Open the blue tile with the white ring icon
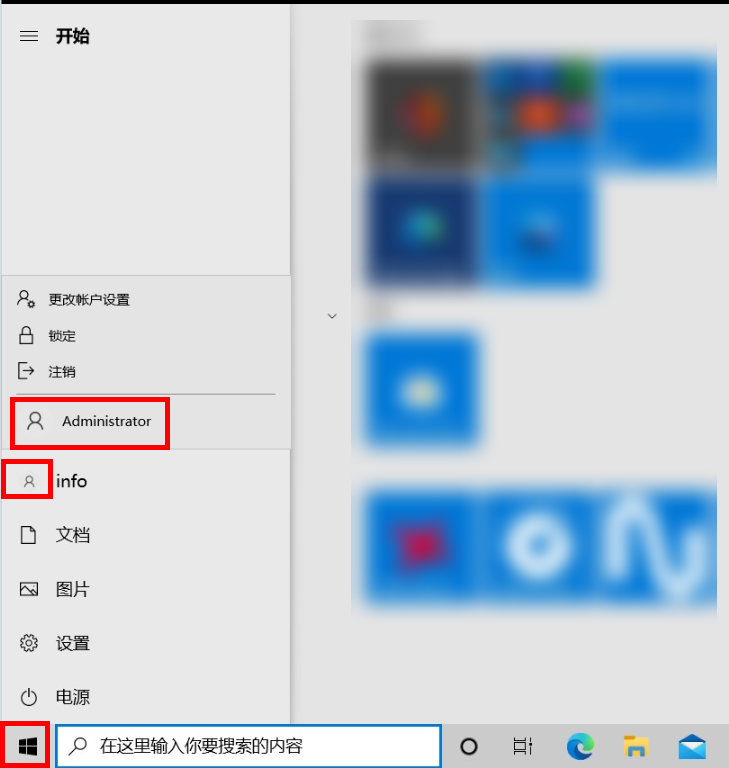 point(538,544)
